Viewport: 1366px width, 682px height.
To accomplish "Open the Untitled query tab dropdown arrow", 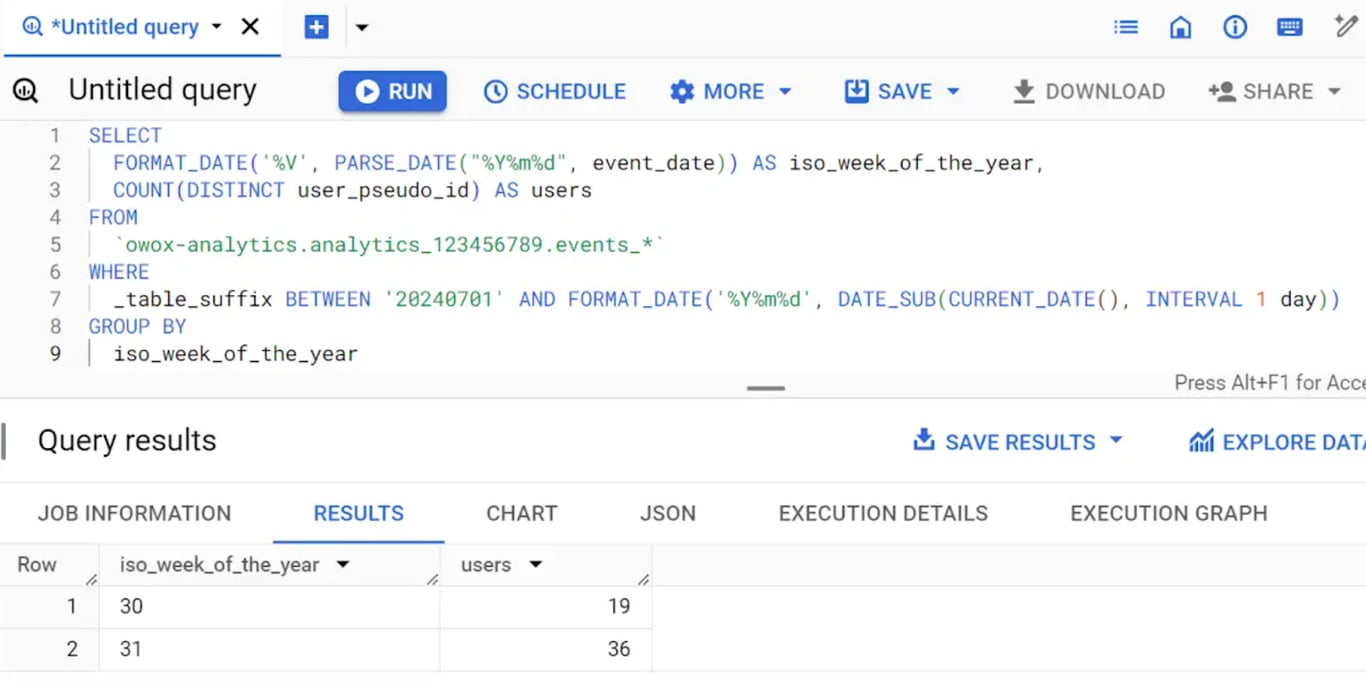I will 216,27.
